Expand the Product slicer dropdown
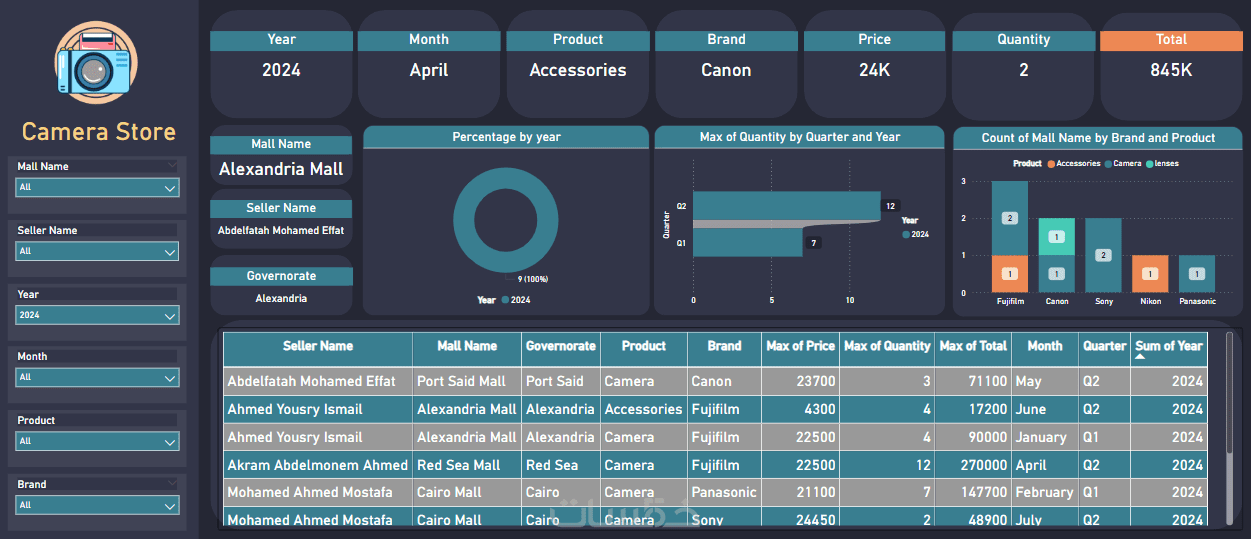This screenshot has width=1251, height=539. pyautogui.click(x=98, y=441)
